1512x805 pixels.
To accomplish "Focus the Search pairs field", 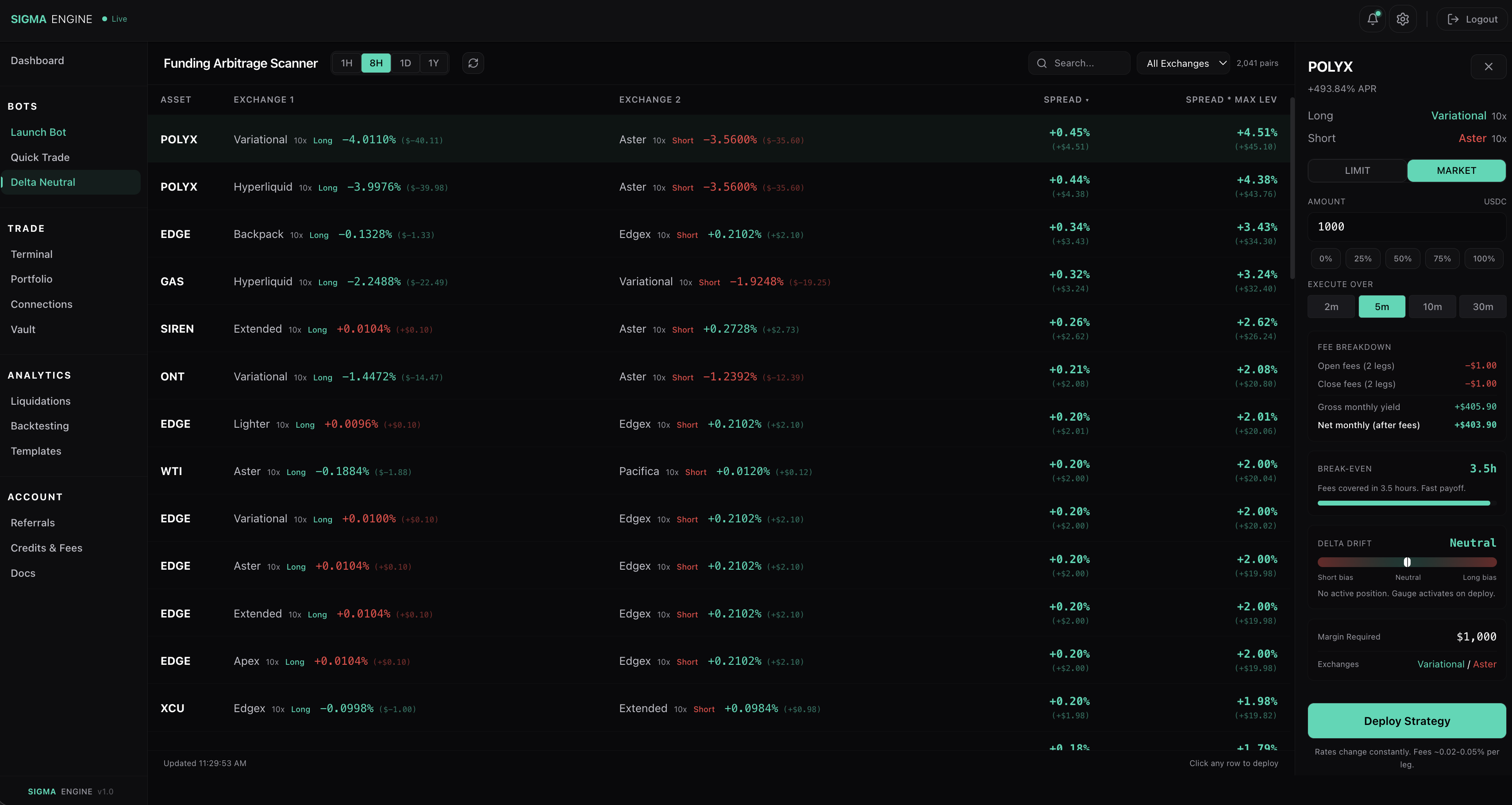I will point(1079,63).
